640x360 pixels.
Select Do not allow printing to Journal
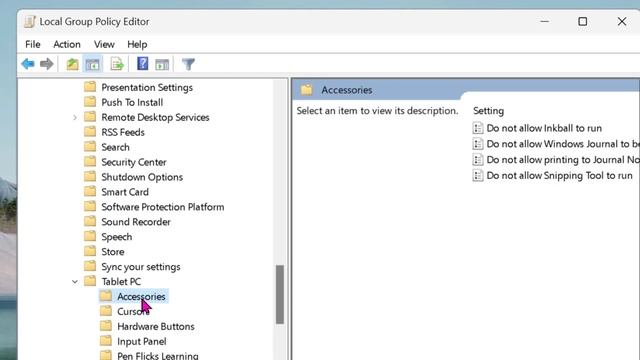(x=563, y=160)
